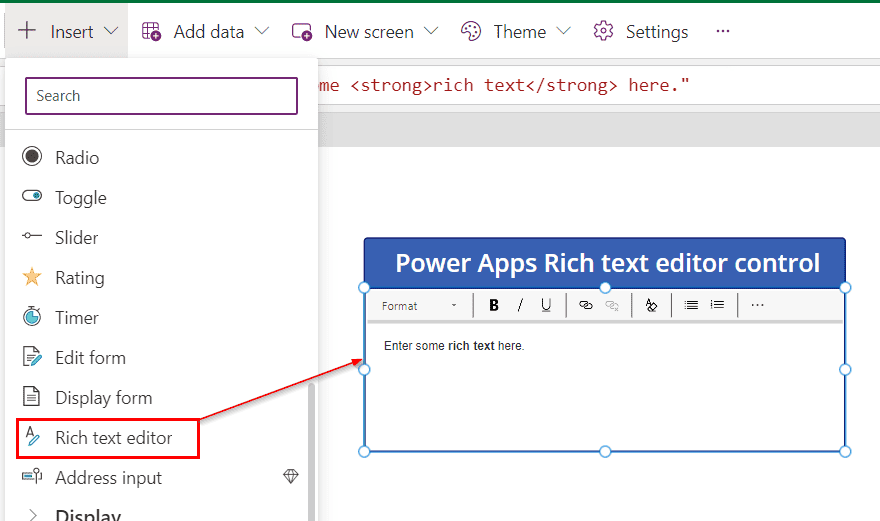Open the command bar overflow ellipsis

(x=723, y=31)
